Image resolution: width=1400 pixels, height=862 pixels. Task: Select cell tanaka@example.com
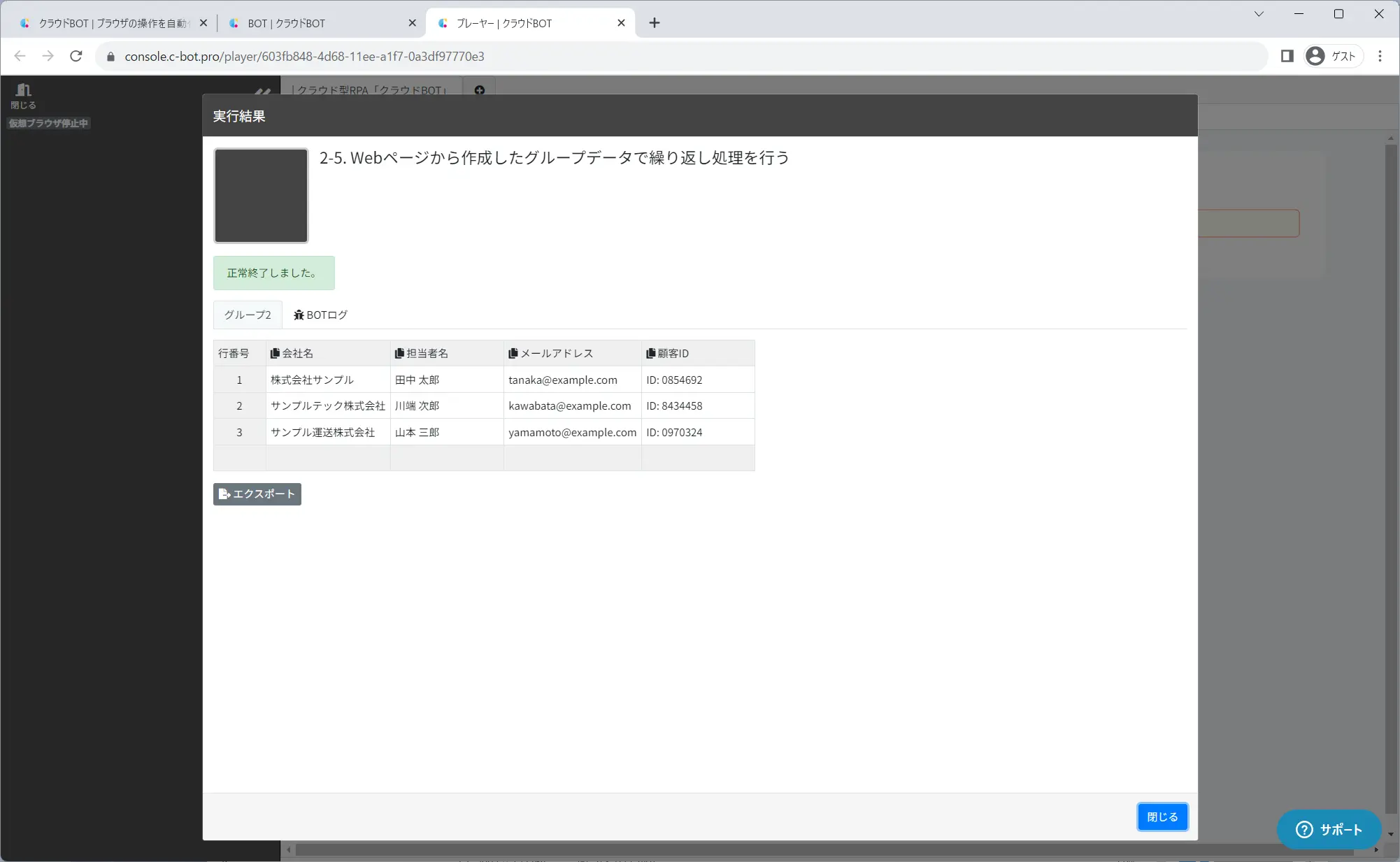(x=572, y=380)
